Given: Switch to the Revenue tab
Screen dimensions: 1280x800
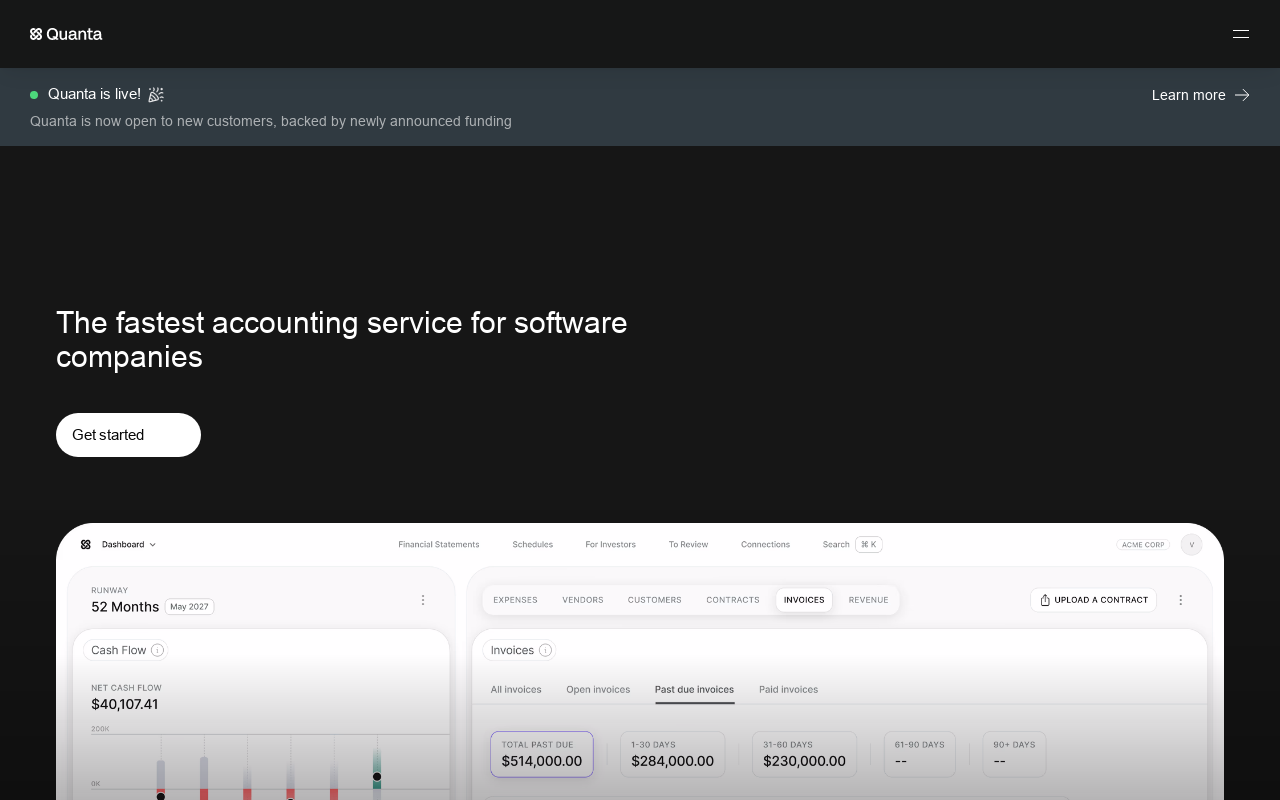Looking at the screenshot, I should point(869,600).
